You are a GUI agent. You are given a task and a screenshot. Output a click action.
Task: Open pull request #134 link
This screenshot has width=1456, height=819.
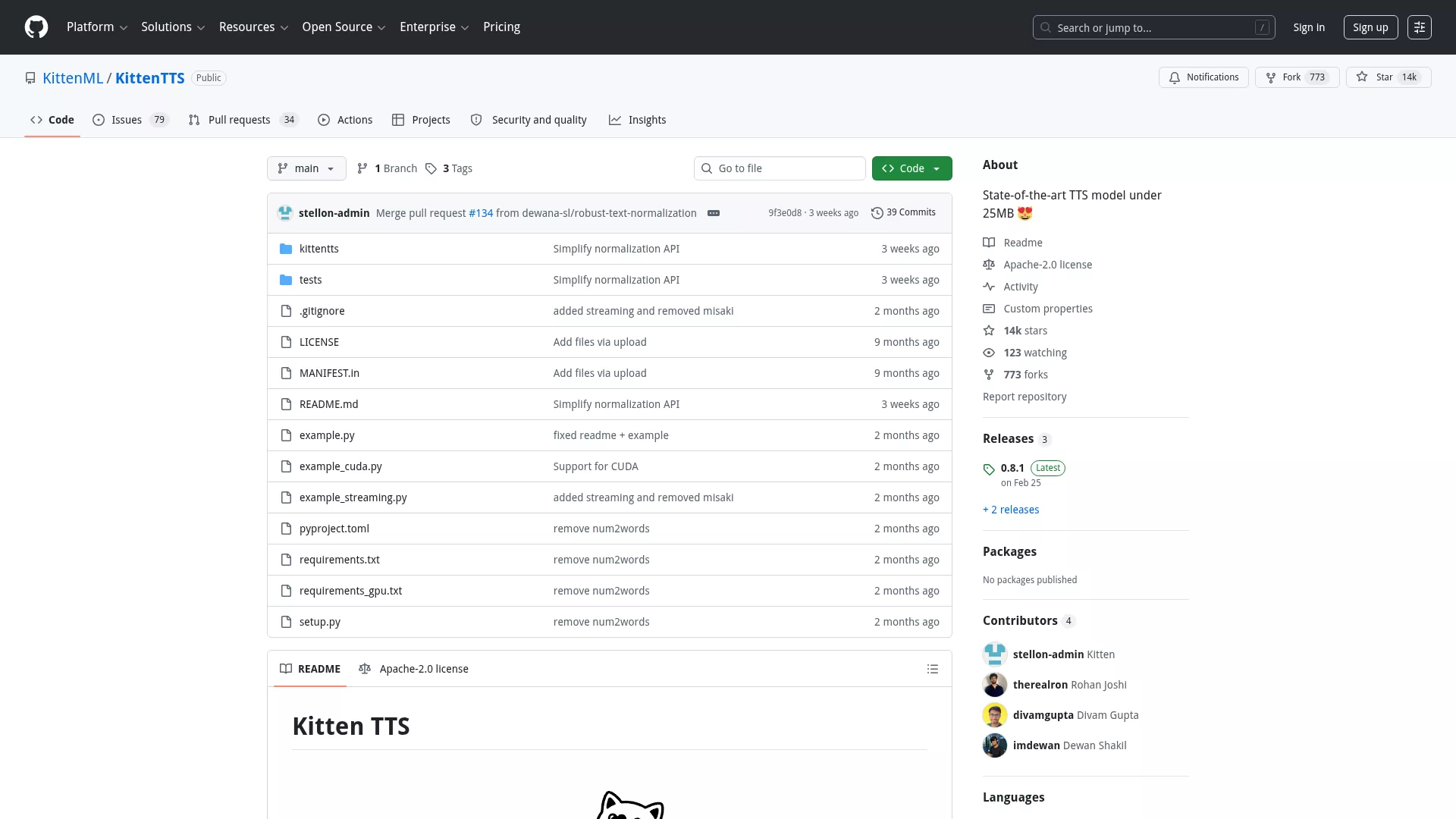click(481, 213)
